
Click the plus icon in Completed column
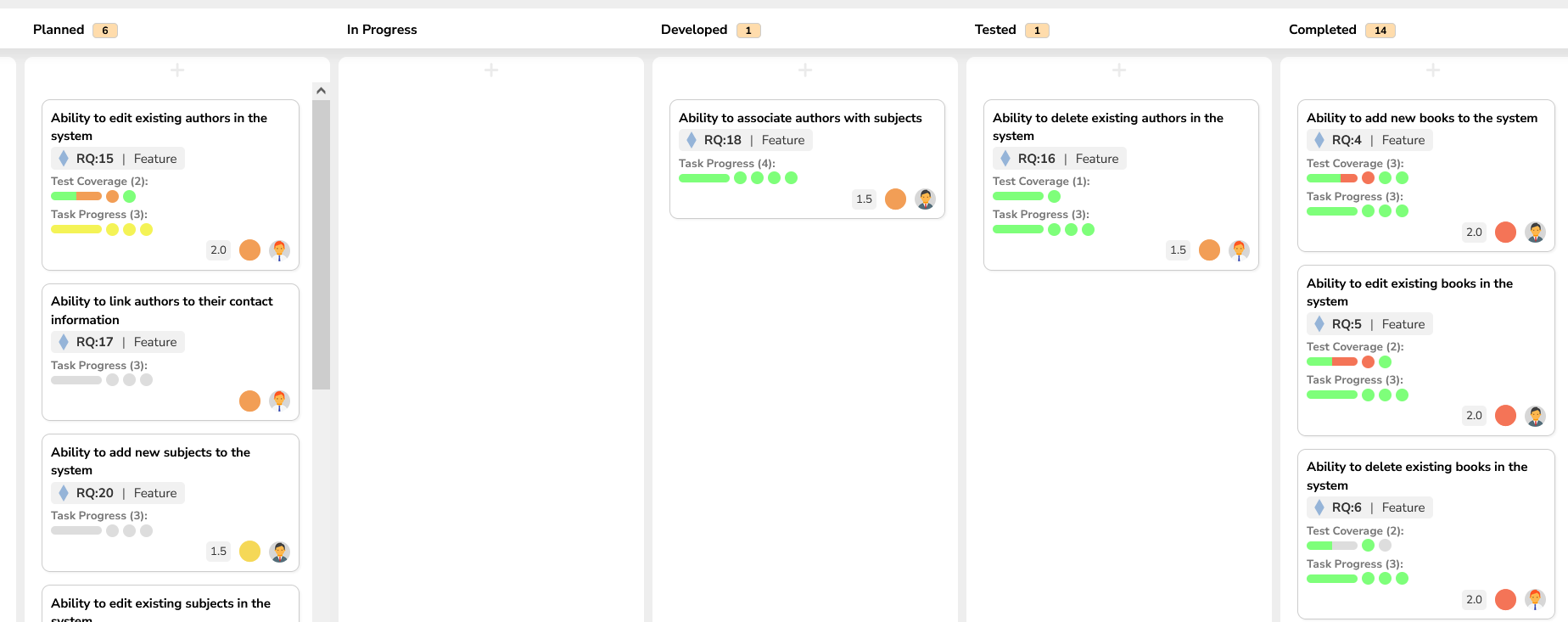click(1433, 70)
